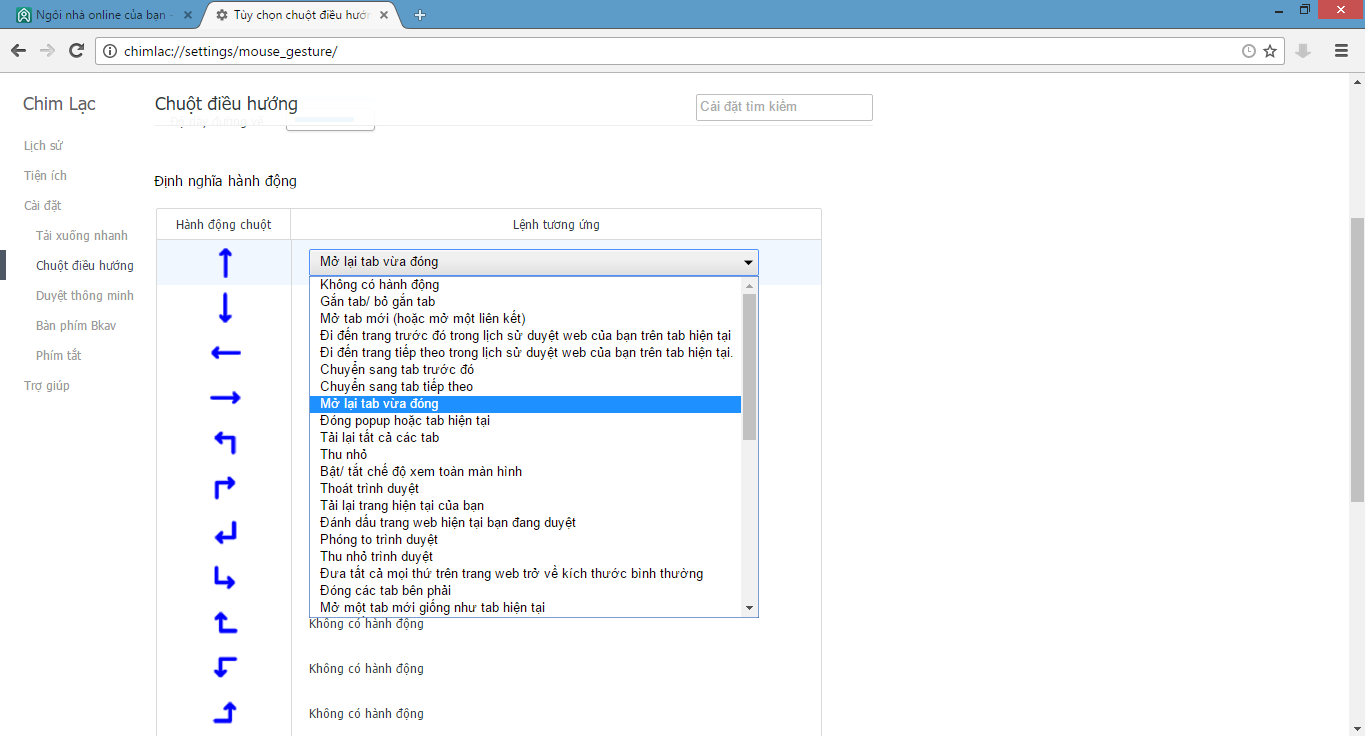The width and height of the screenshot is (1365, 736).
Task: Select 'Mở tab mới (hoặc mở một liên kết)'
Action: pos(525,319)
